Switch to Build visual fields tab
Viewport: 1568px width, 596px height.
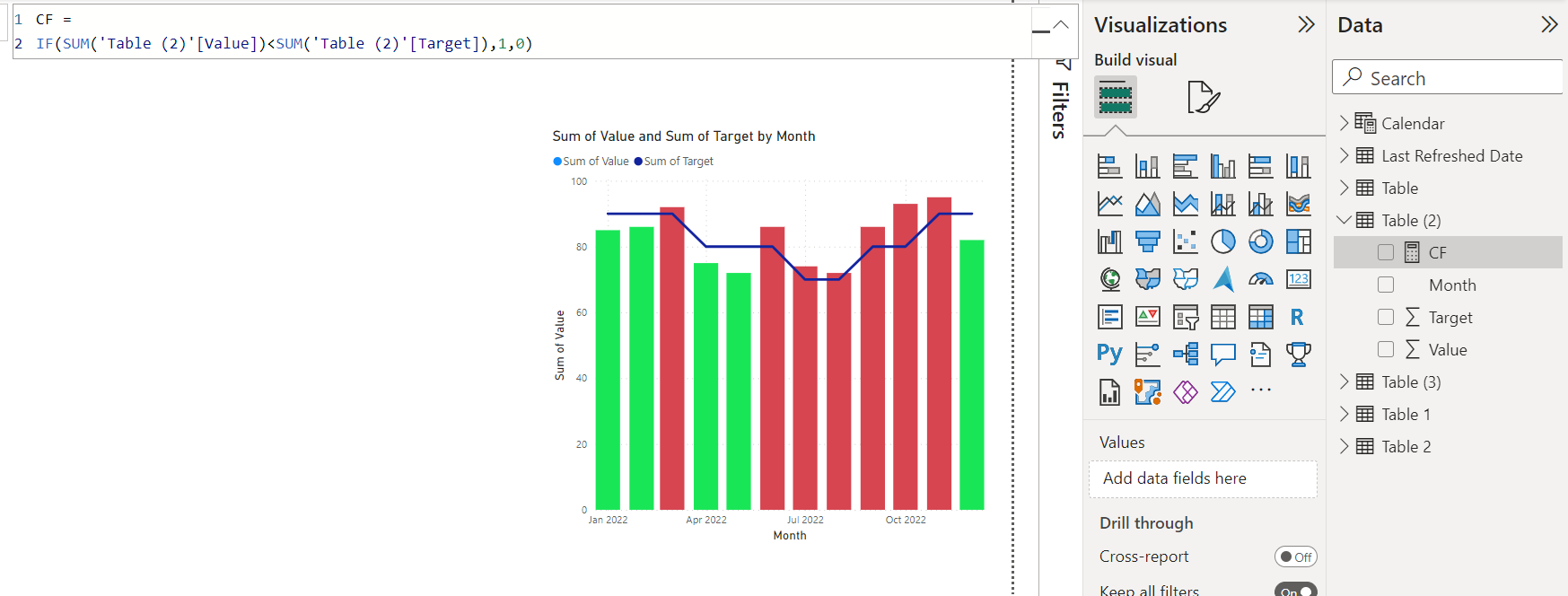pos(1116,97)
